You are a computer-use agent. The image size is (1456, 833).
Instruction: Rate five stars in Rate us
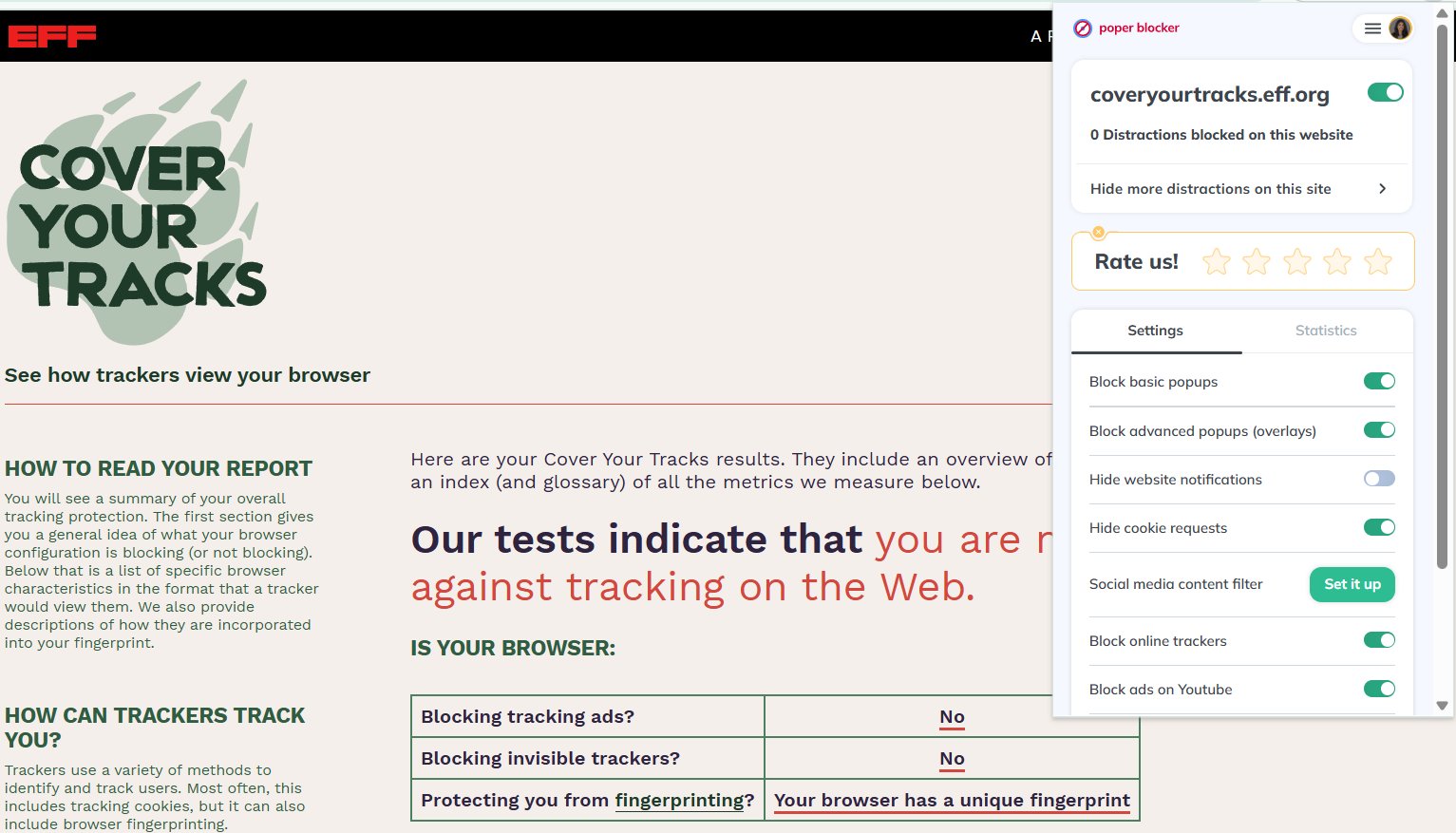pyautogui.click(x=1378, y=261)
